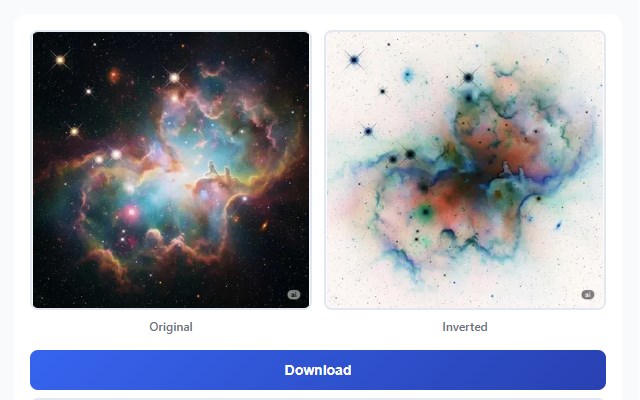Click the pair of dark stars in Inverted image
The image size is (640, 400).
tap(402, 156)
